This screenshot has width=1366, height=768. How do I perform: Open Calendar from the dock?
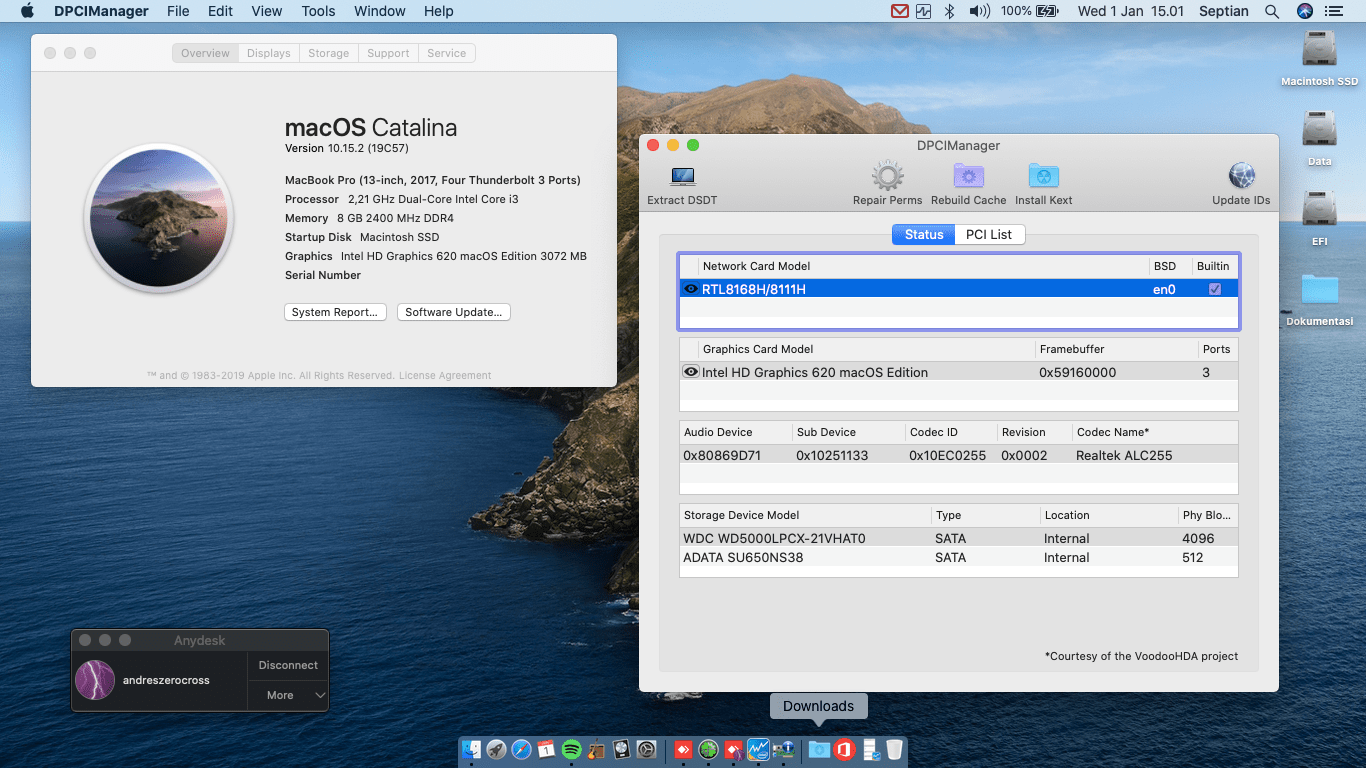546,749
